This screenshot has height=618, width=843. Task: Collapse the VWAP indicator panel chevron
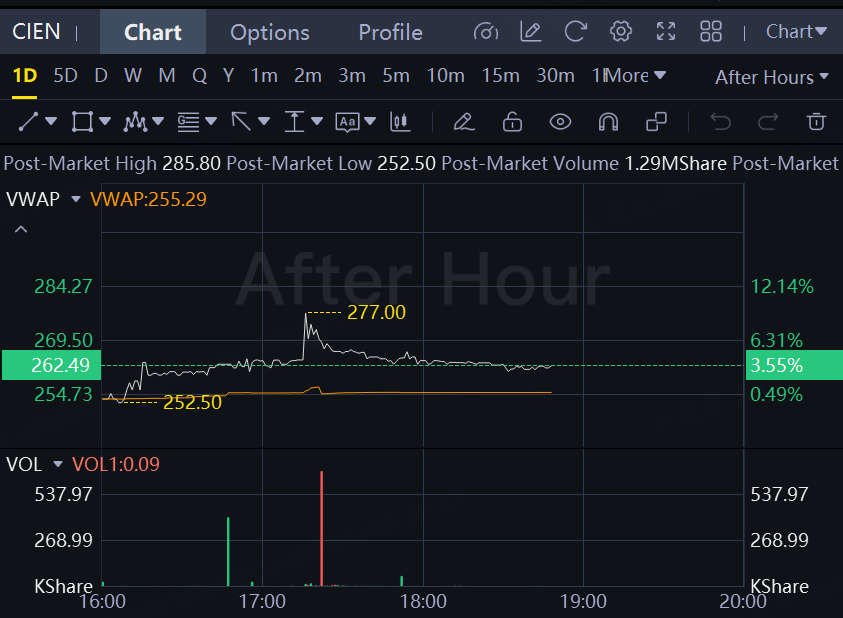[21, 230]
